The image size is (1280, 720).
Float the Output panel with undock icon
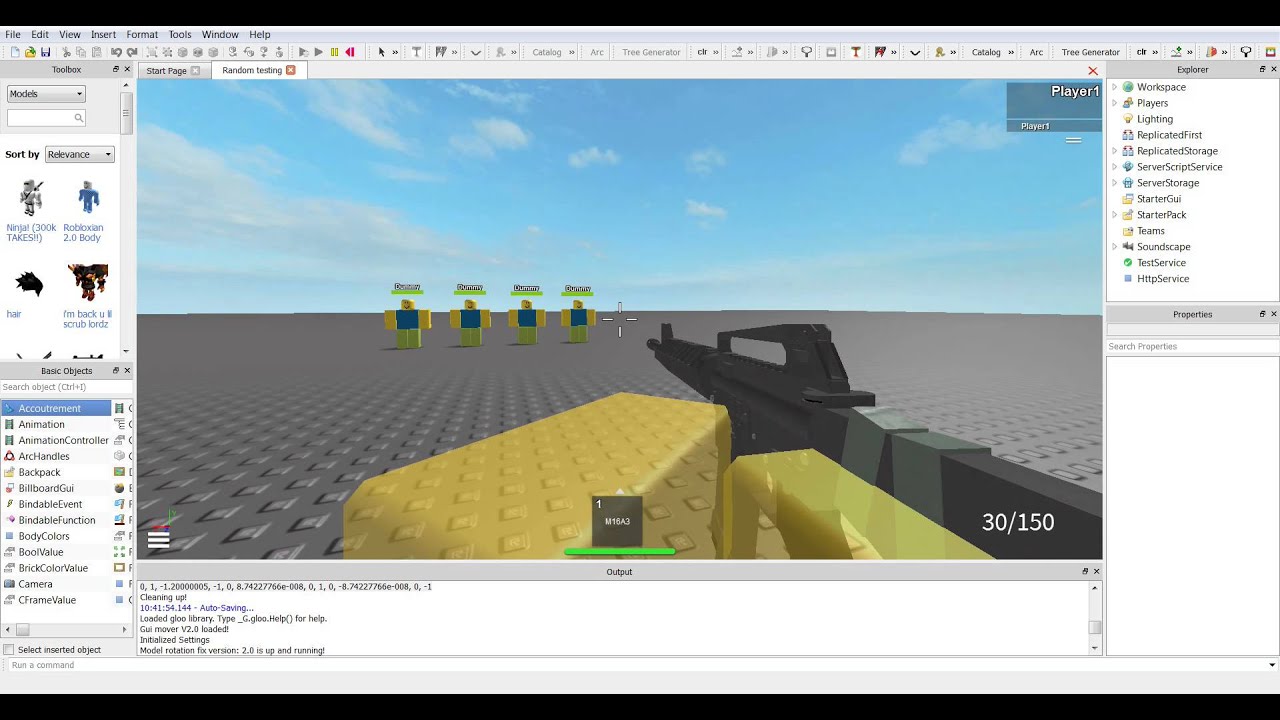tap(1085, 571)
